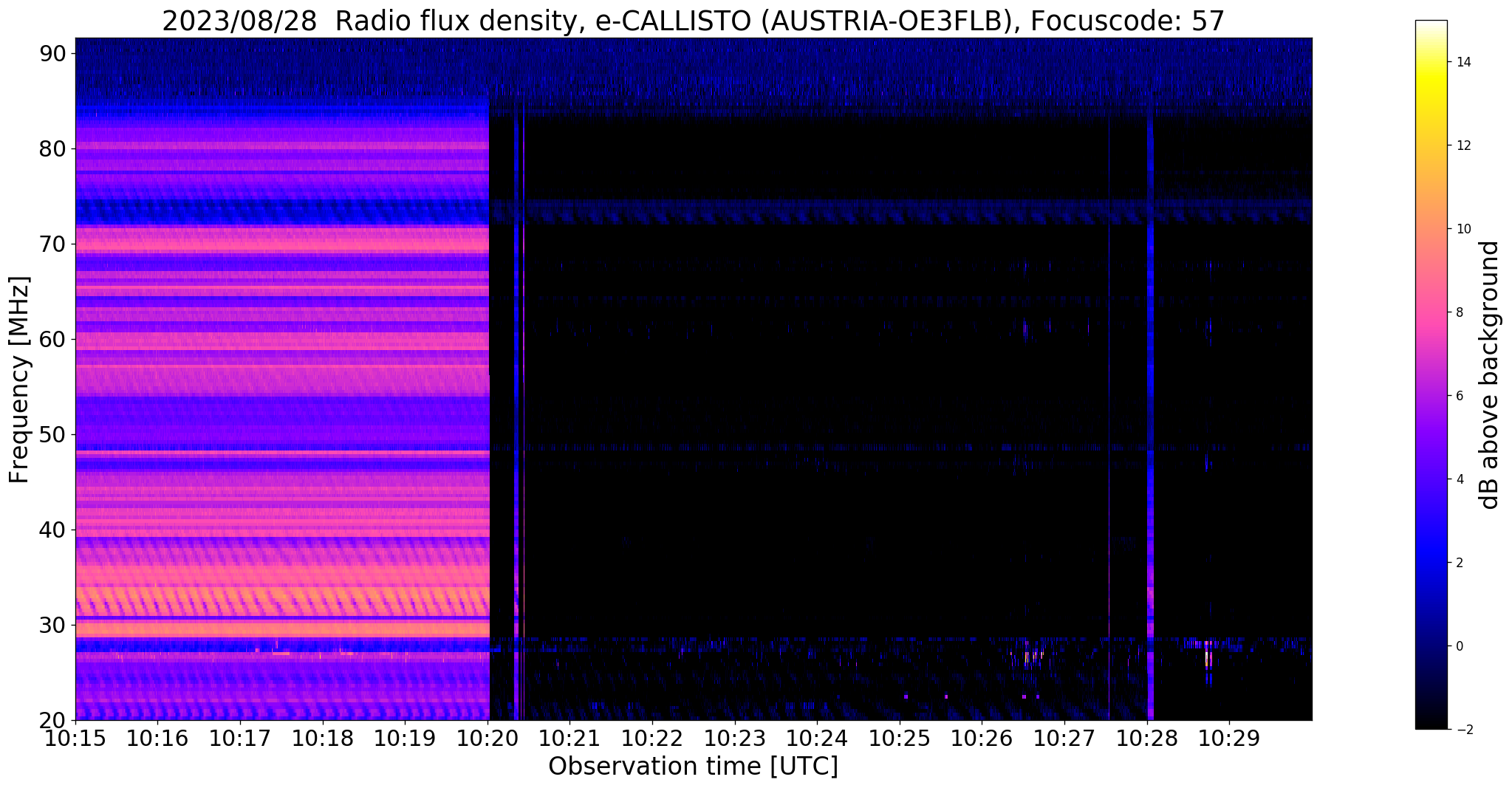Click the 40 MHz frequency tick label
The height and width of the screenshot is (788, 1512).
54,530
